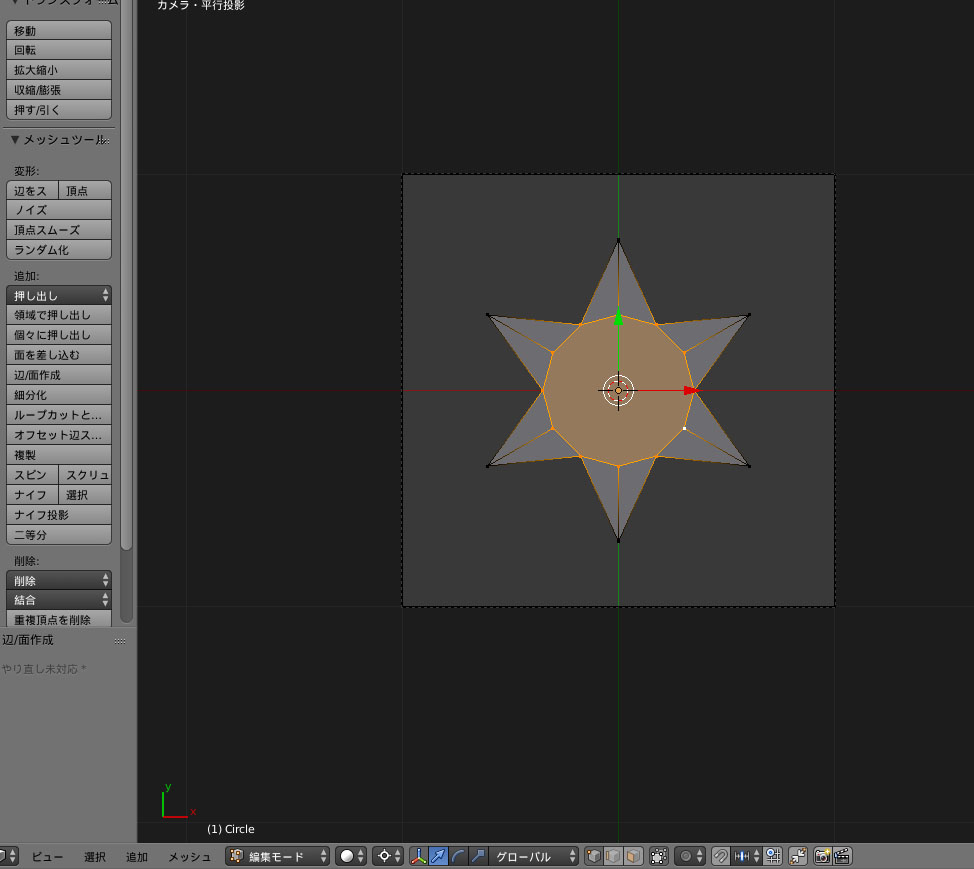The height and width of the screenshot is (869, 974).
Task: Enable the scale manipulator icon
Action: pyautogui.click(x=478, y=856)
